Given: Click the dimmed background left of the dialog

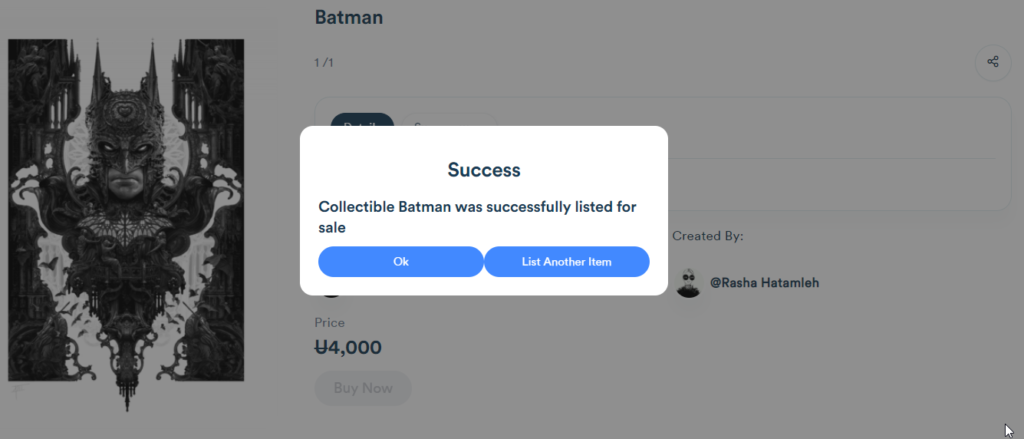Looking at the screenshot, I should (x=274, y=209).
